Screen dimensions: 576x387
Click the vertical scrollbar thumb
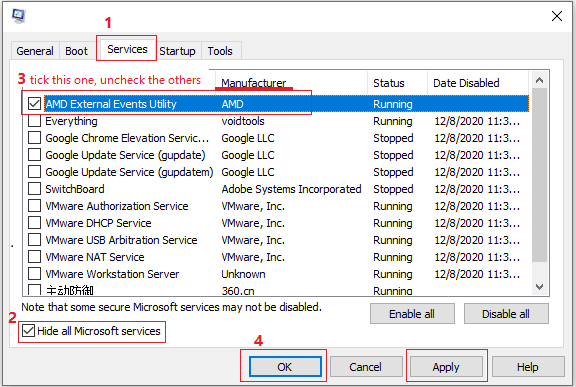click(x=539, y=175)
